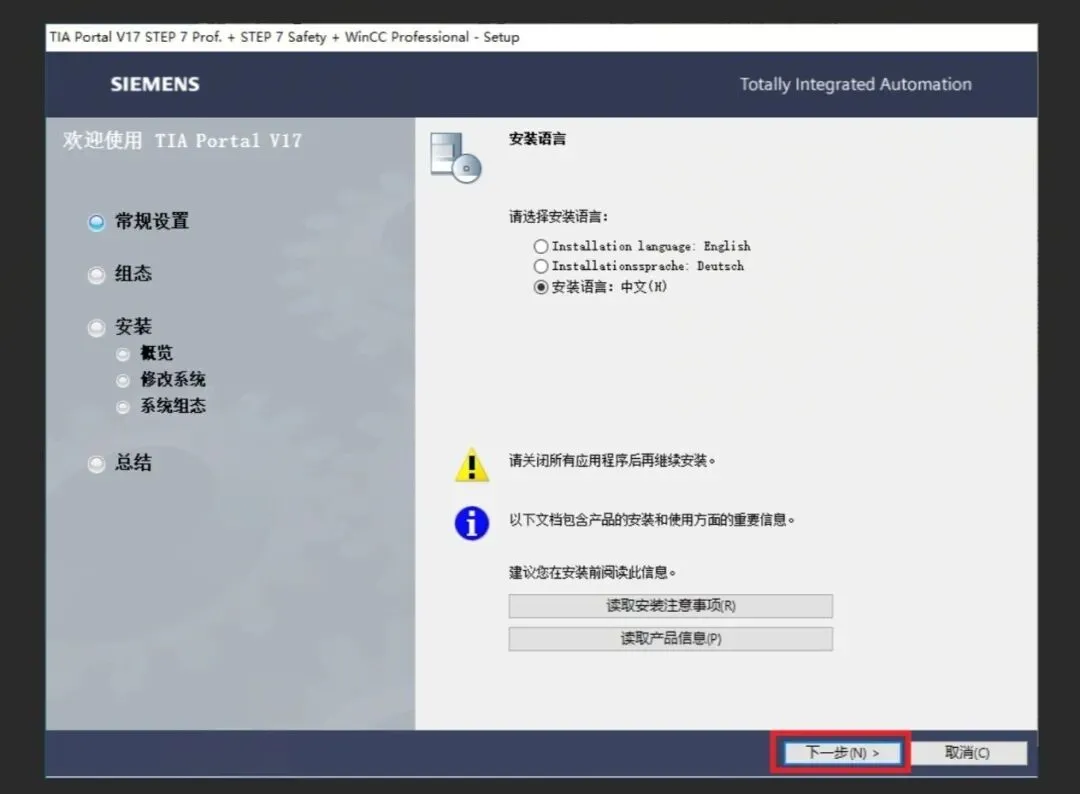Click the bullet beside 修改系统
The height and width of the screenshot is (794, 1080).
(123, 380)
